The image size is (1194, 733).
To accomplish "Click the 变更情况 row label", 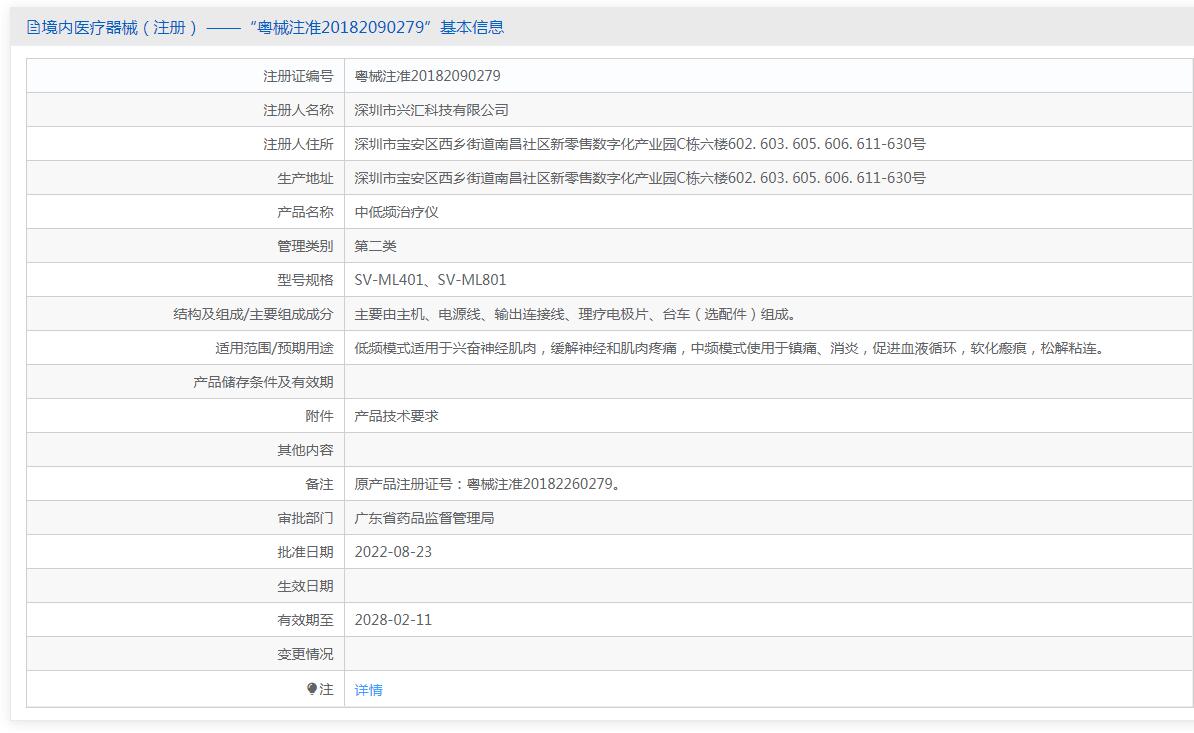I will click(x=305, y=654).
